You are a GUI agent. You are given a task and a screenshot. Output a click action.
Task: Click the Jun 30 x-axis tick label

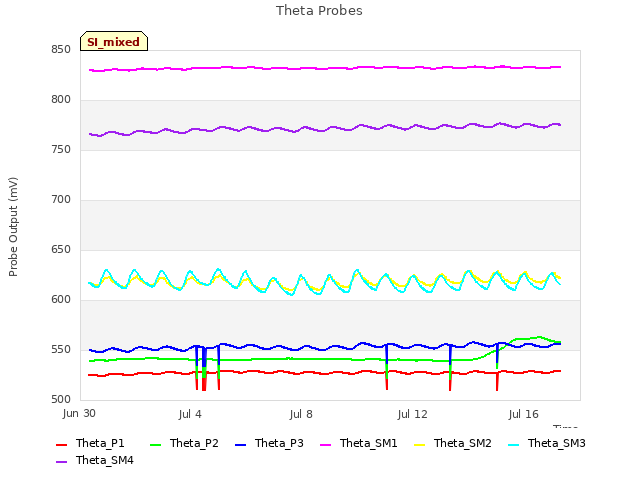(x=79, y=413)
